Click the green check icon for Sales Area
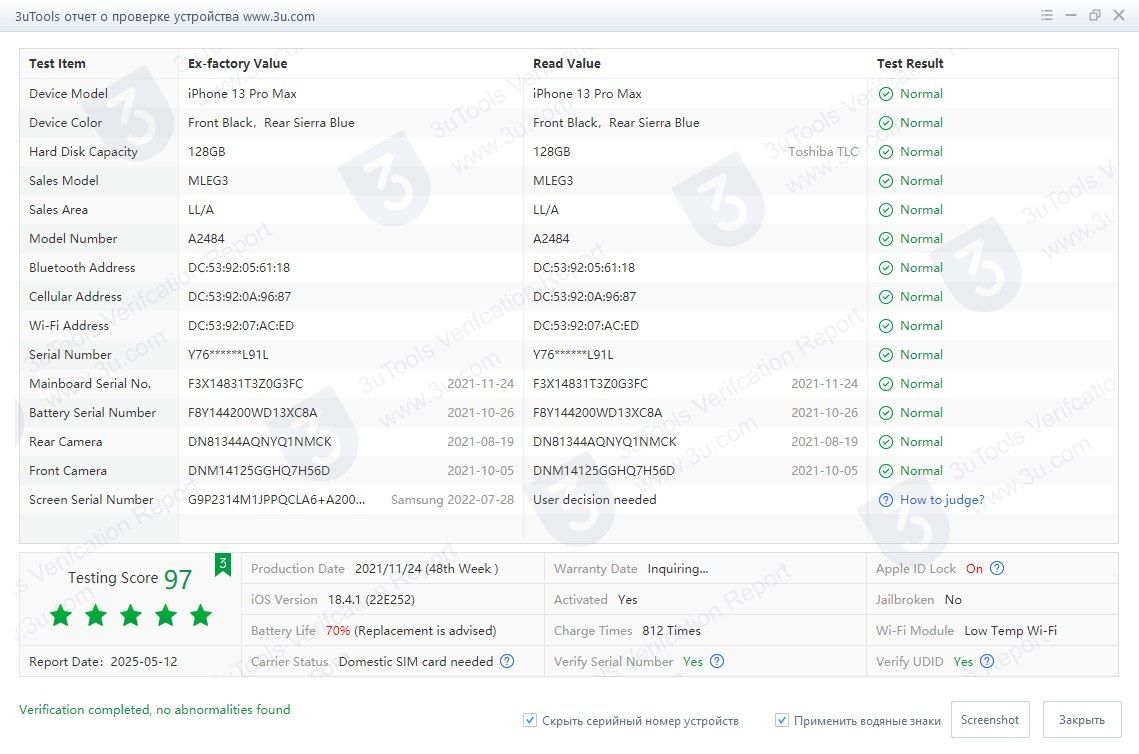The image size is (1139, 754). [885, 210]
